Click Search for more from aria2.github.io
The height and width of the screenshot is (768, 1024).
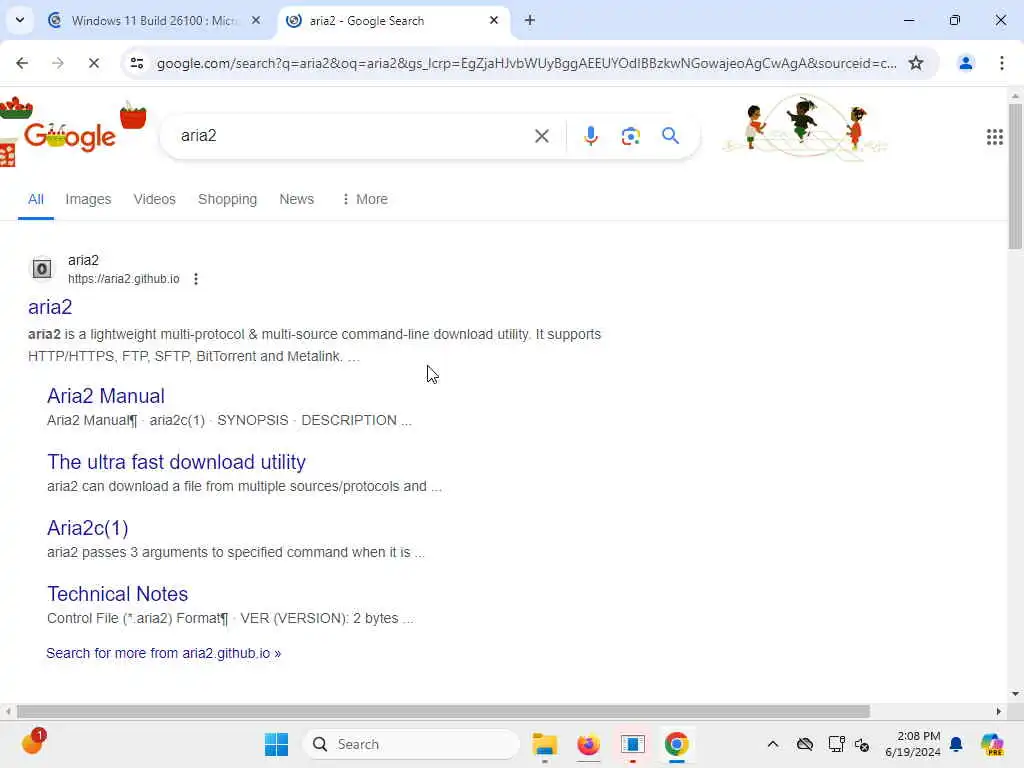pyautogui.click(x=163, y=653)
